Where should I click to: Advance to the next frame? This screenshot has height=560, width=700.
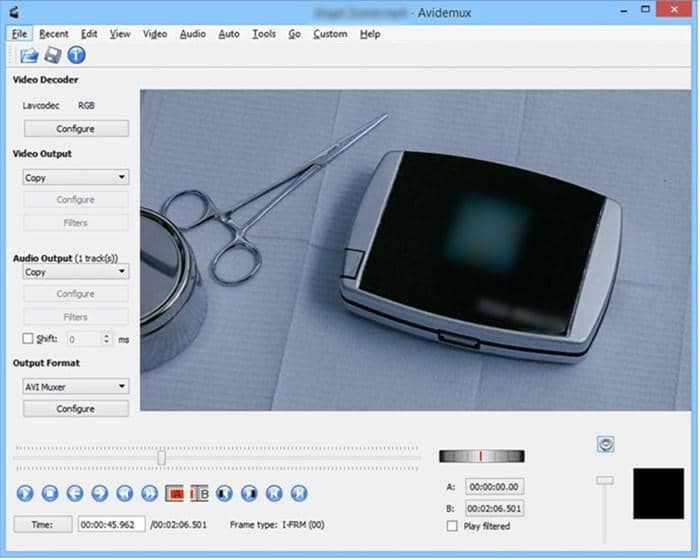coord(100,493)
